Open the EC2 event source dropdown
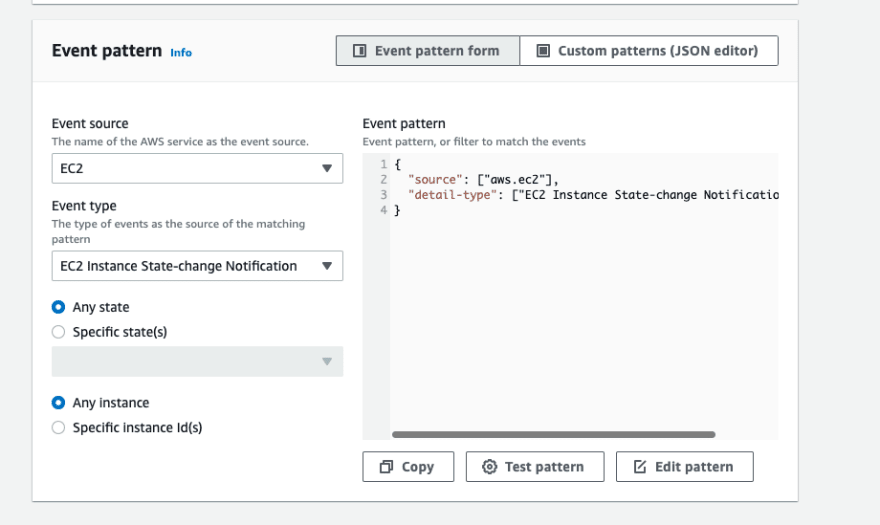The height and width of the screenshot is (525, 880). (x=197, y=168)
